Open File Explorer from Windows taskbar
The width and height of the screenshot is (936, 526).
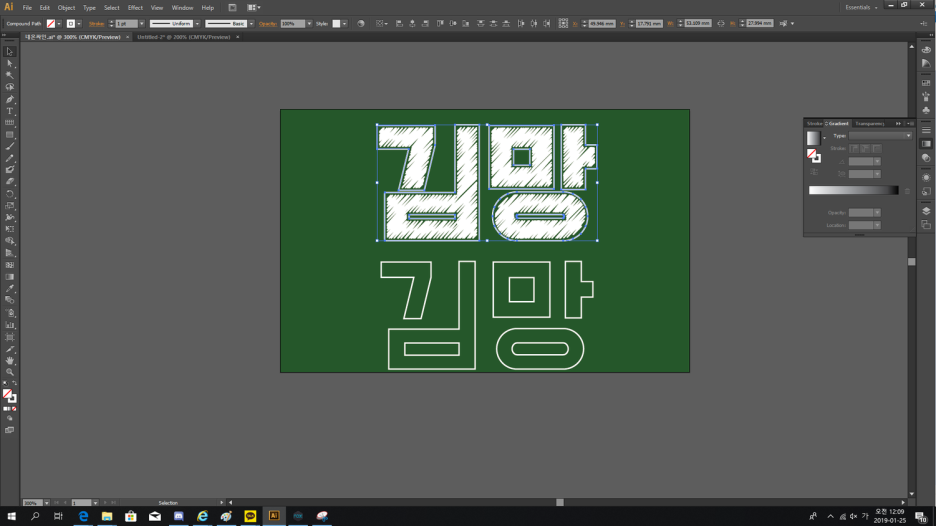[107, 516]
